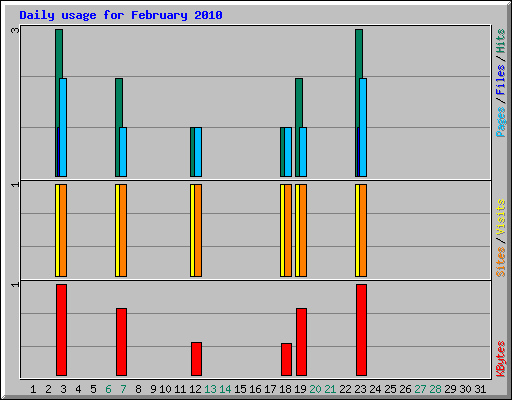Image resolution: width=512 pixels, height=400 pixels.
Task: Click day label 1 on x-axis
Action: click(33, 389)
